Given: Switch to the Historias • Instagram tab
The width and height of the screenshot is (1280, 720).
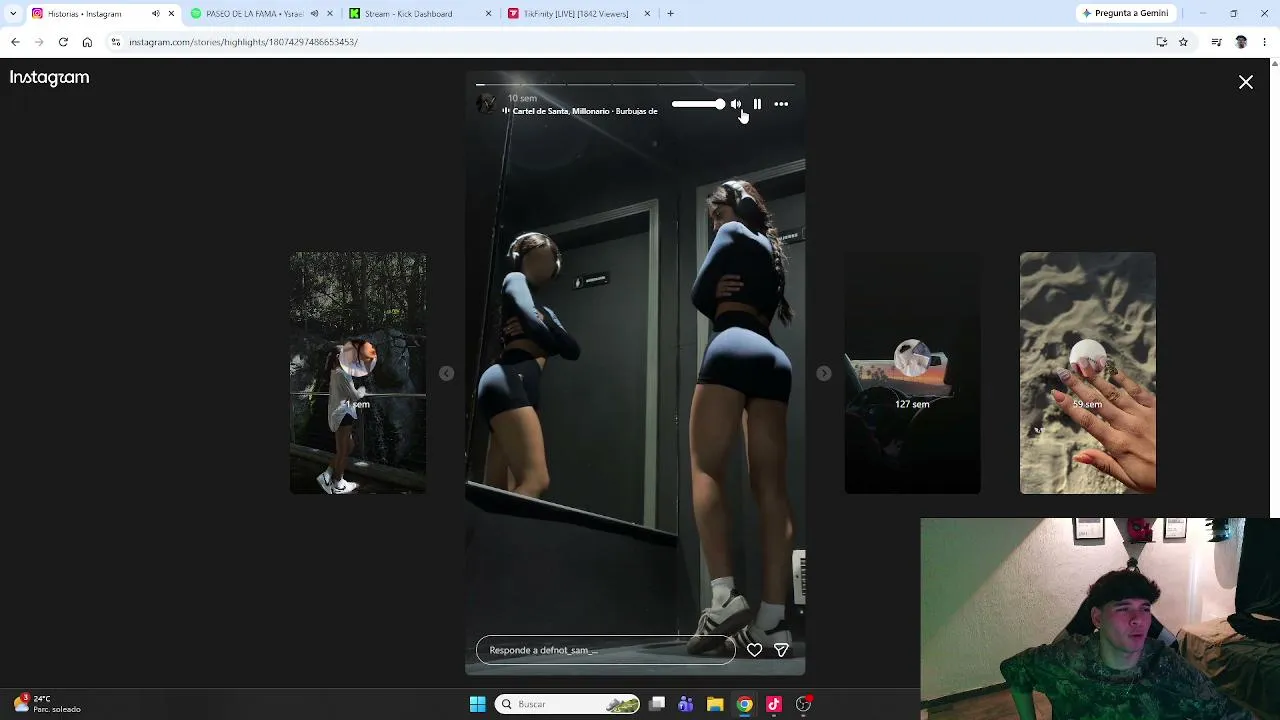Looking at the screenshot, I should pyautogui.click(x=85, y=14).
